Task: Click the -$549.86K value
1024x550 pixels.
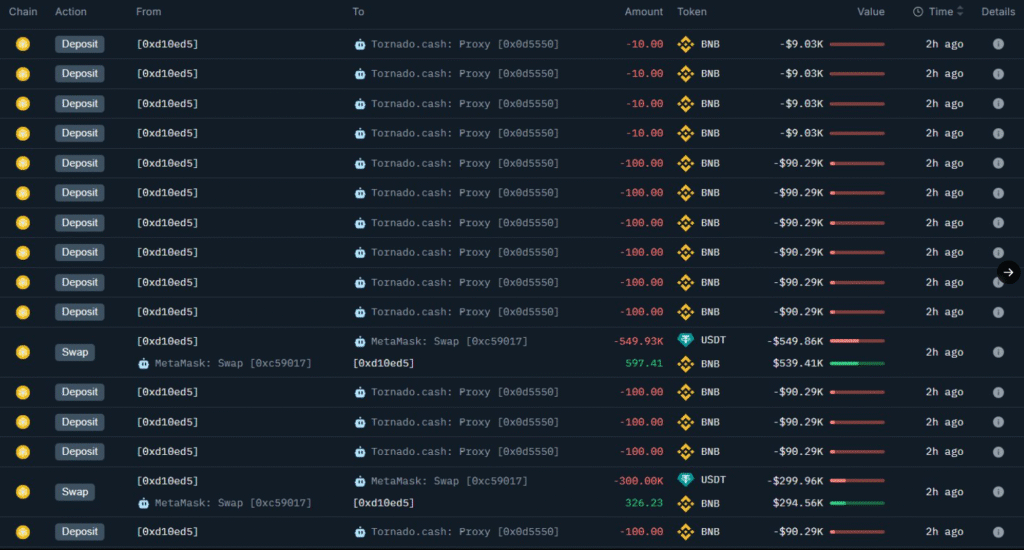Action: tap(795, 341)
